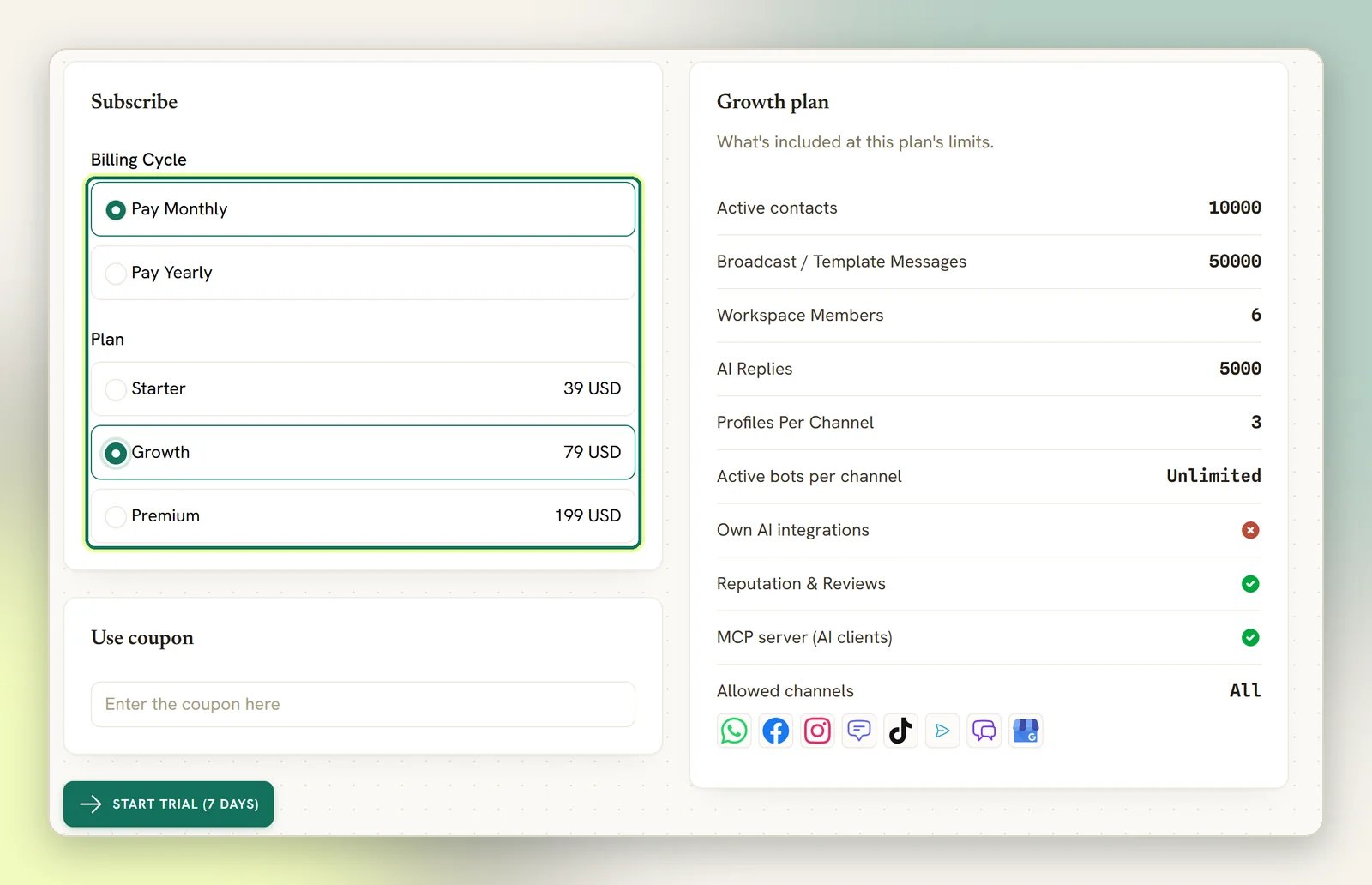Click the paper plane channel icon
The image size is (1372, 885).
942,731
